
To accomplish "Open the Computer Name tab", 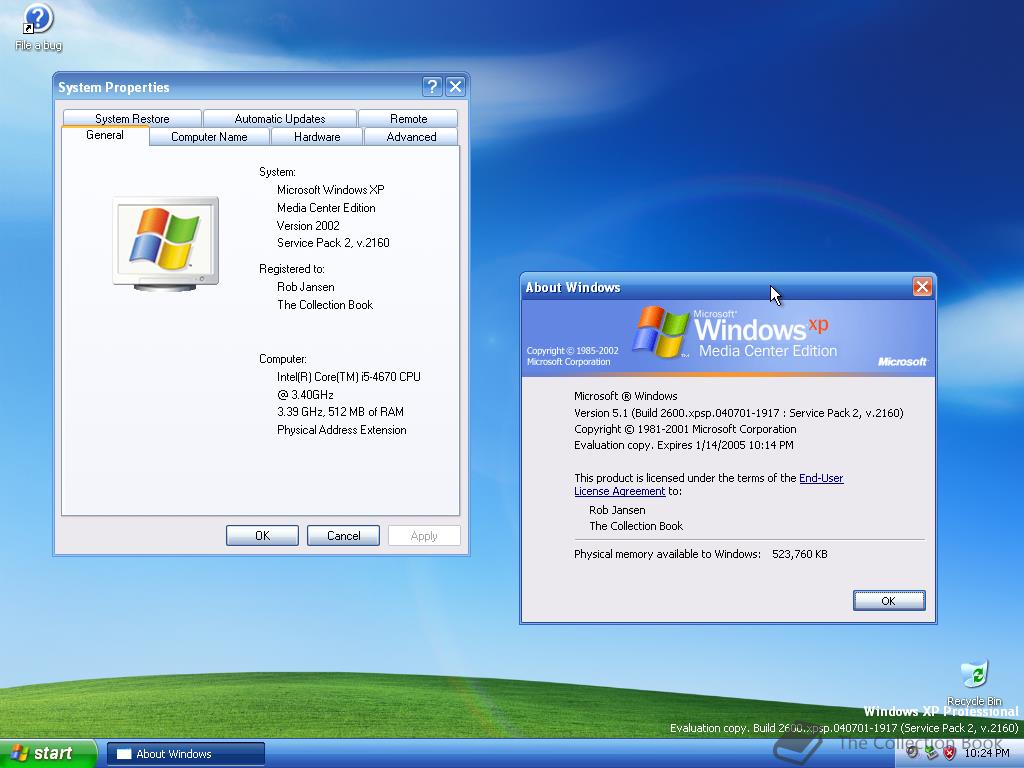I will click(x=209, y=136).
